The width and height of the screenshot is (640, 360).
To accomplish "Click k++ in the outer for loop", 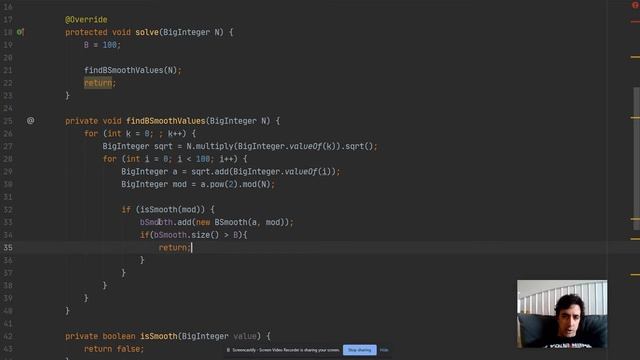I will click(x=174, y=133).
